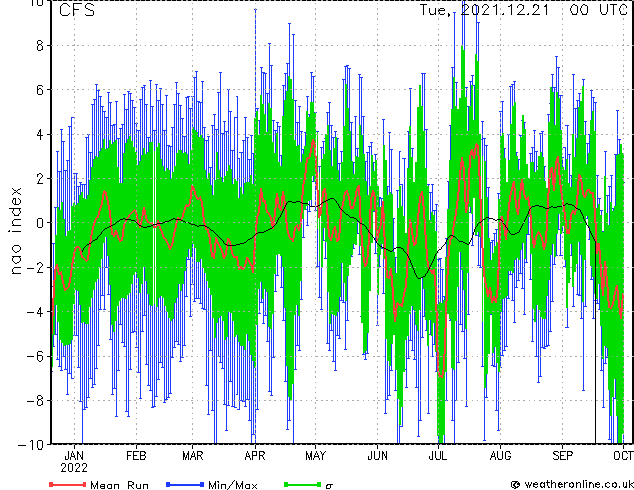Click the sigma symbol legend text
The image size is (634, 490).
pos(329,486)
